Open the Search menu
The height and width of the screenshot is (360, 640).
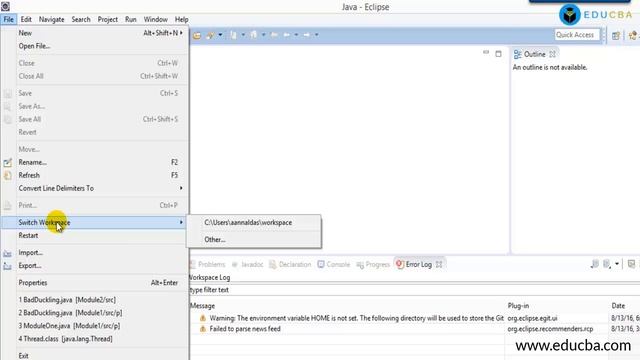point(81,19)
